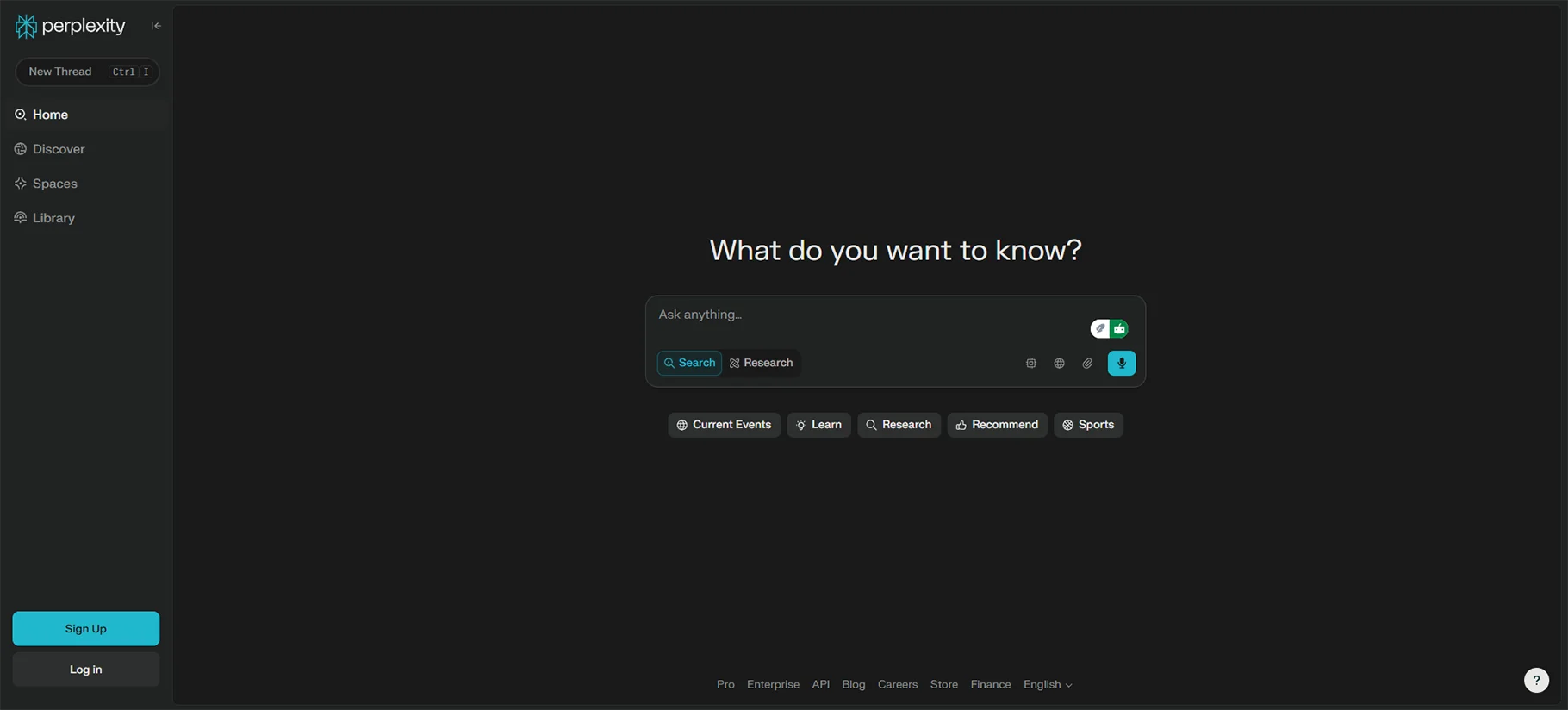Open help with question mark button
This screenshot has height=710, width=1568.
pos(1536,681)
